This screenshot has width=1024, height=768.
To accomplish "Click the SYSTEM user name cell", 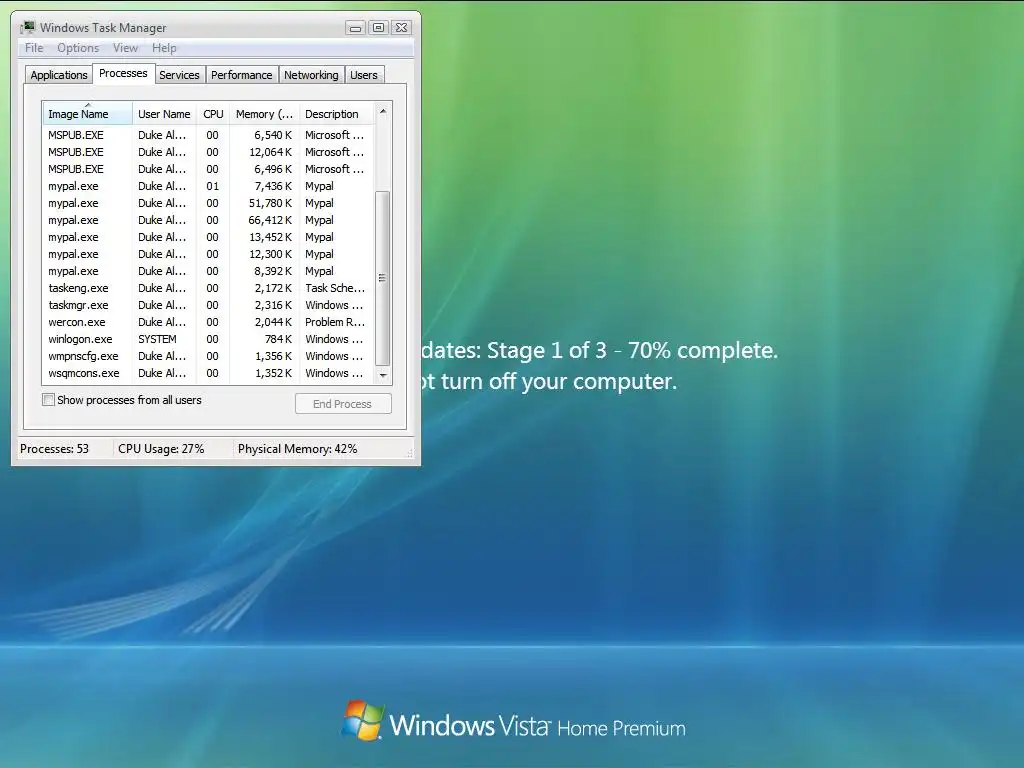I will (x=157, y=339).
